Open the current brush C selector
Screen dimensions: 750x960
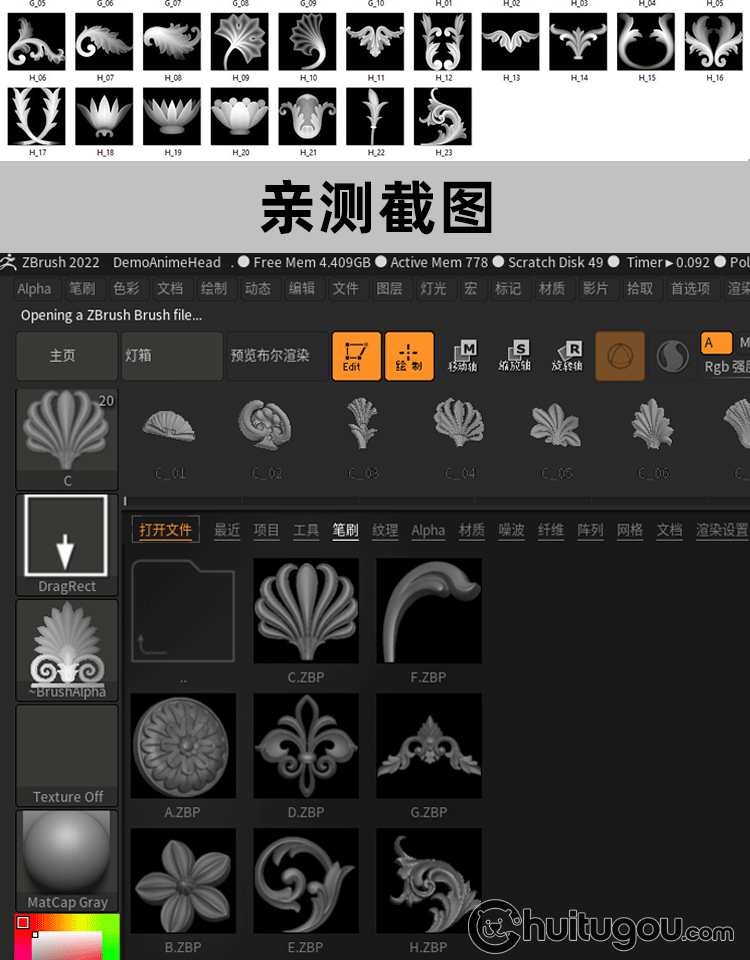67,439
